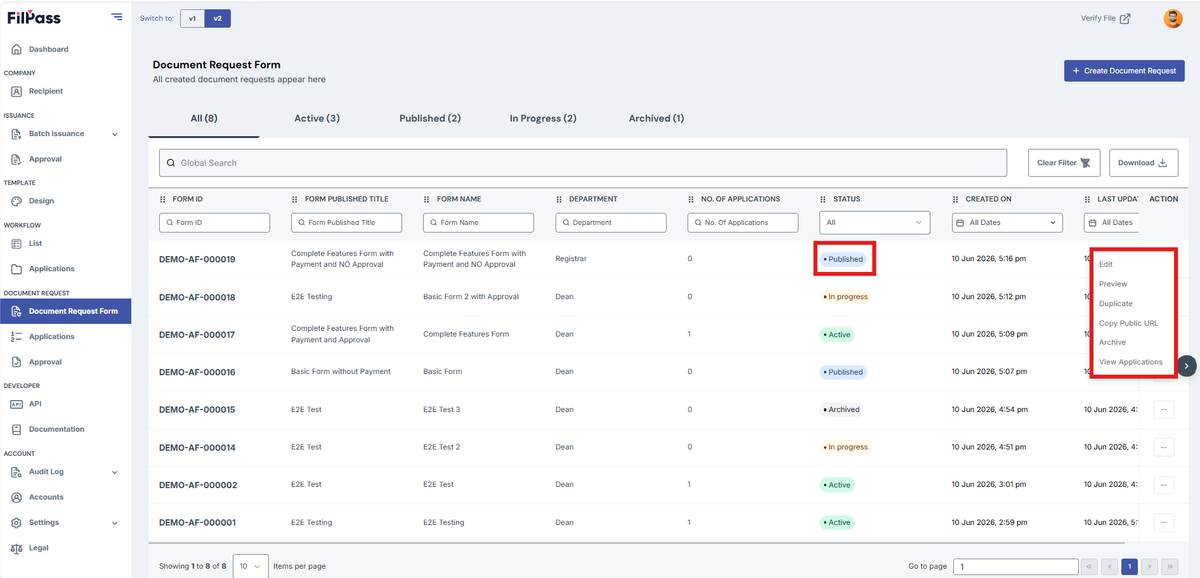This screenshot has height=578, width=1200.
Task: Click the Verify File external link icon
Action: (x=1125, y=18)
